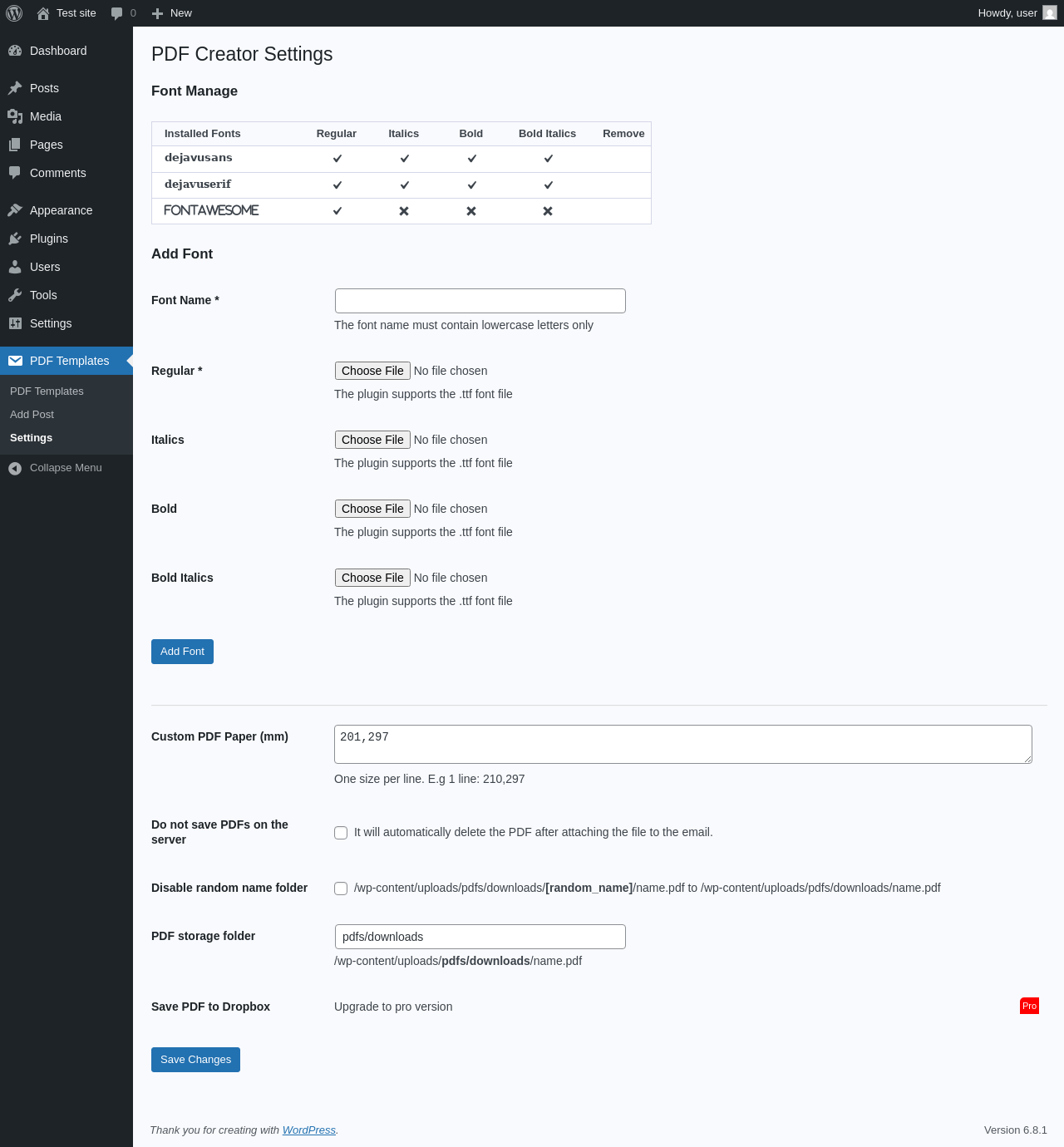Click the red Pro badge
1064x1147 pixels.
pos(1029,1006)
